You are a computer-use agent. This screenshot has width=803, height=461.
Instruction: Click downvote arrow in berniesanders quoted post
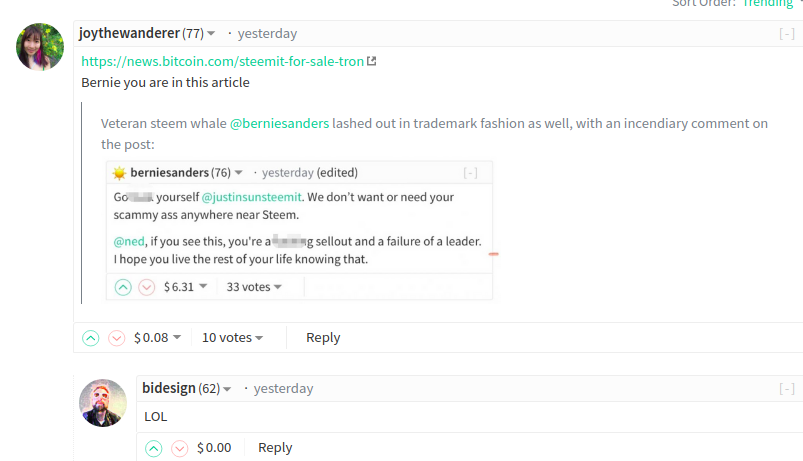[146, 287]
